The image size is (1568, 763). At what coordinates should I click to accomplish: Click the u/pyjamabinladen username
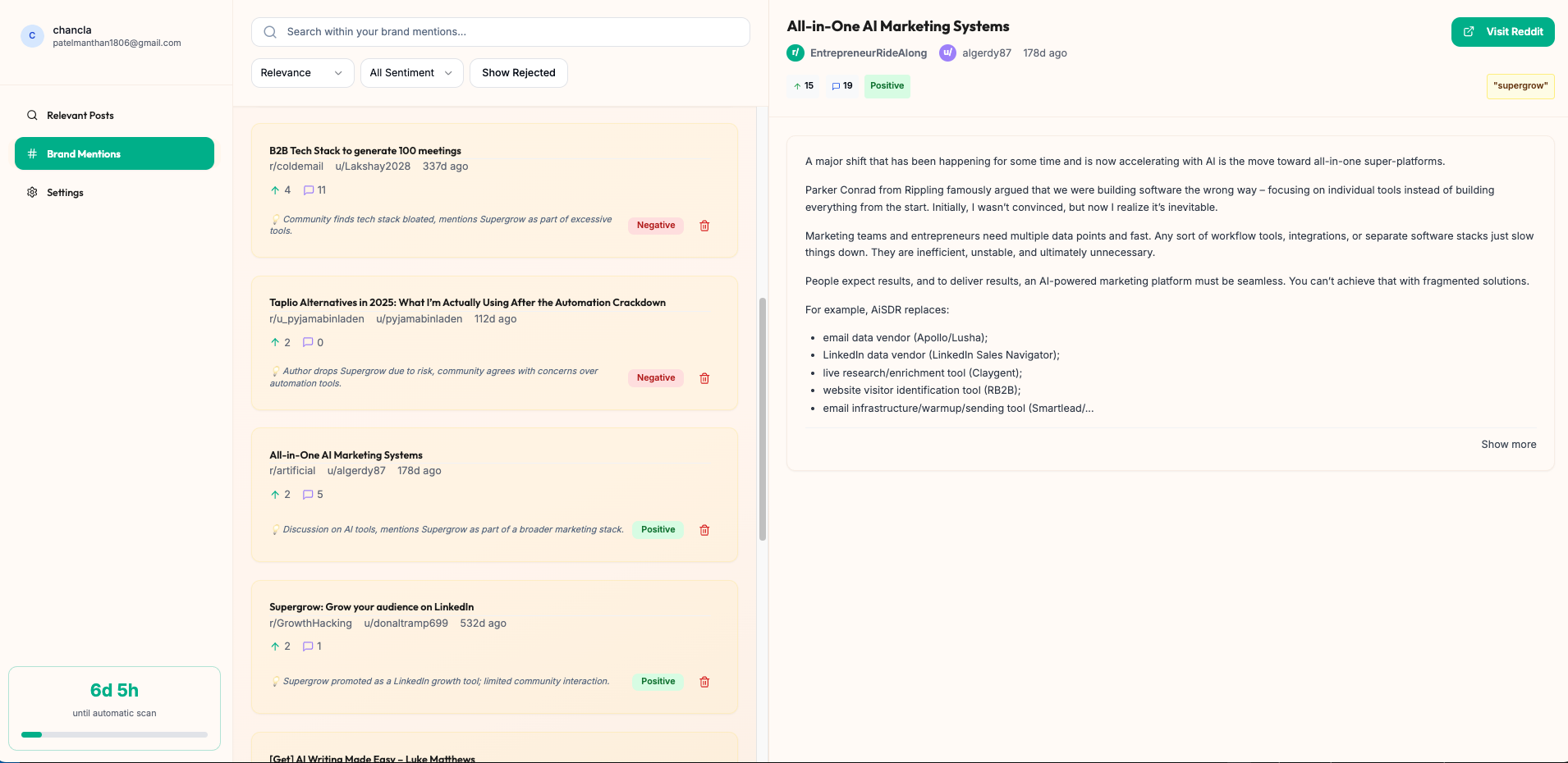[419, 319]
